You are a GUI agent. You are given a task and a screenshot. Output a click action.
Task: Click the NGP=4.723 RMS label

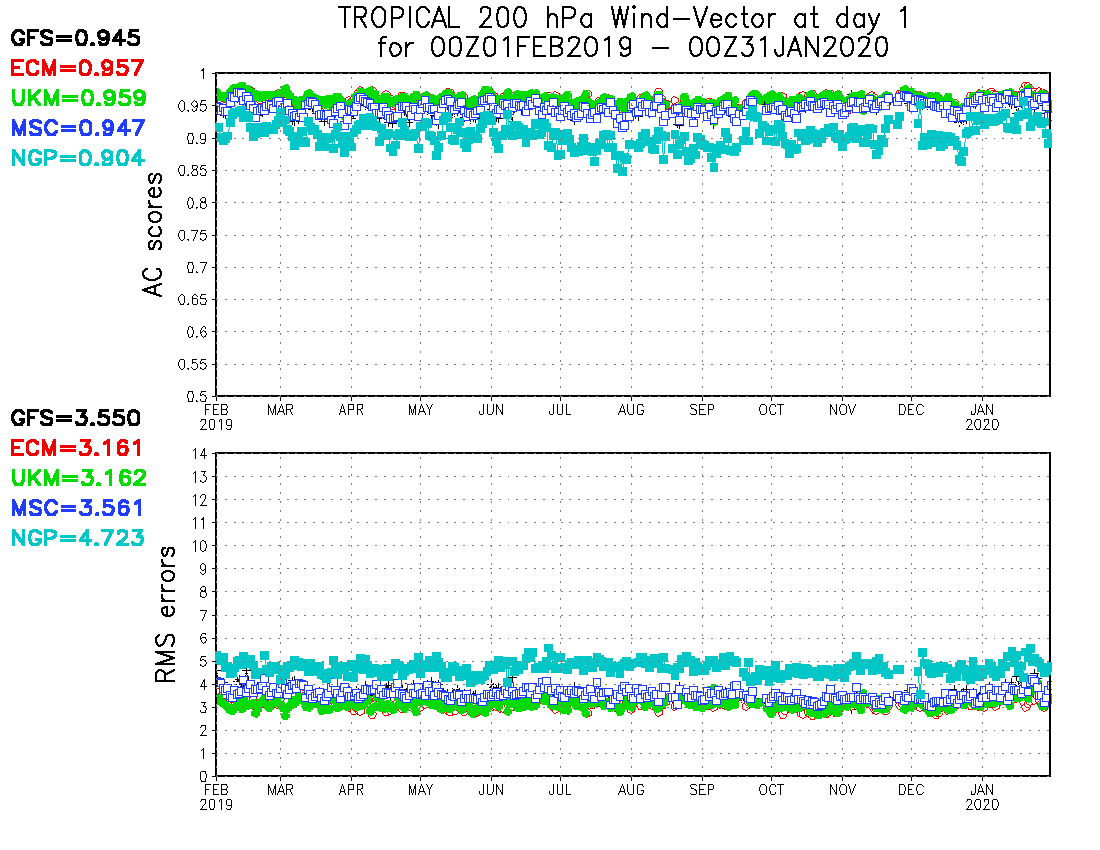[x=78, y=538]
